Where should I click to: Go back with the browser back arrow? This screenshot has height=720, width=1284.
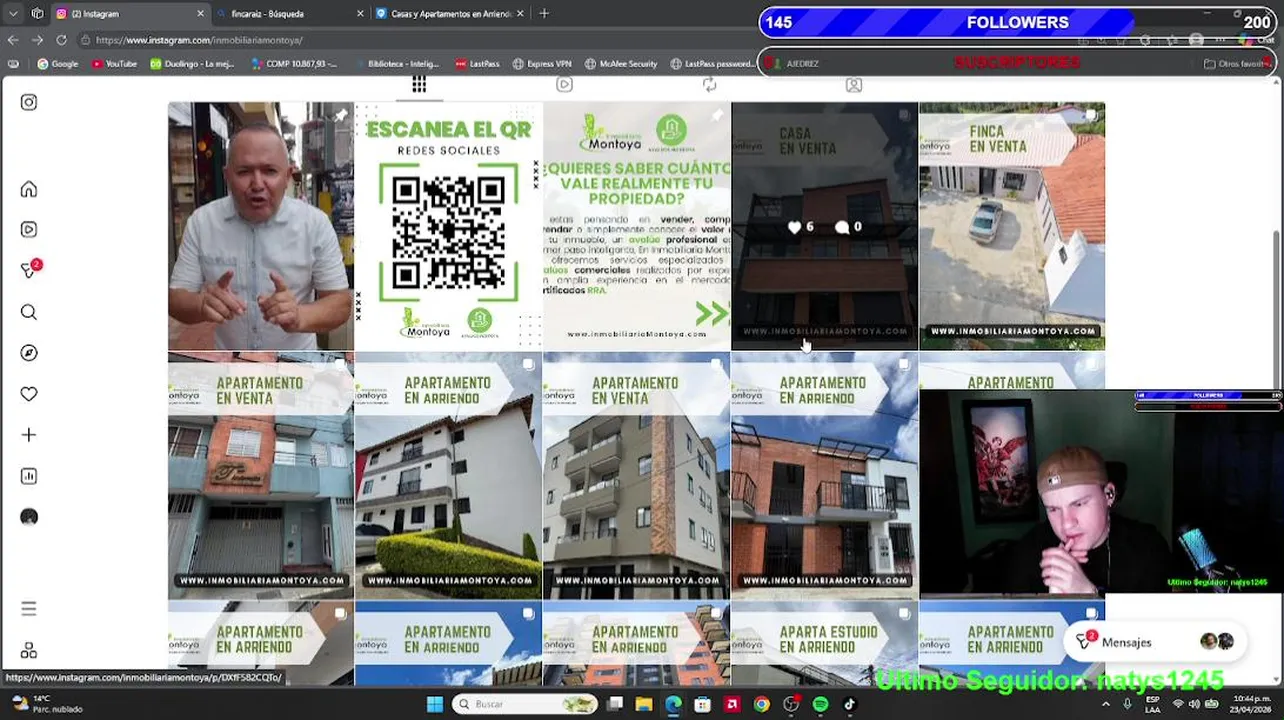13,40
